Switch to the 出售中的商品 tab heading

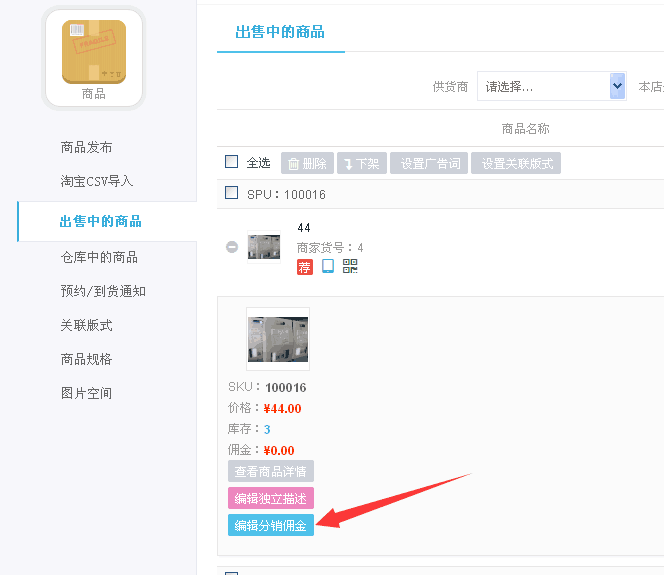tap(280, 32)
